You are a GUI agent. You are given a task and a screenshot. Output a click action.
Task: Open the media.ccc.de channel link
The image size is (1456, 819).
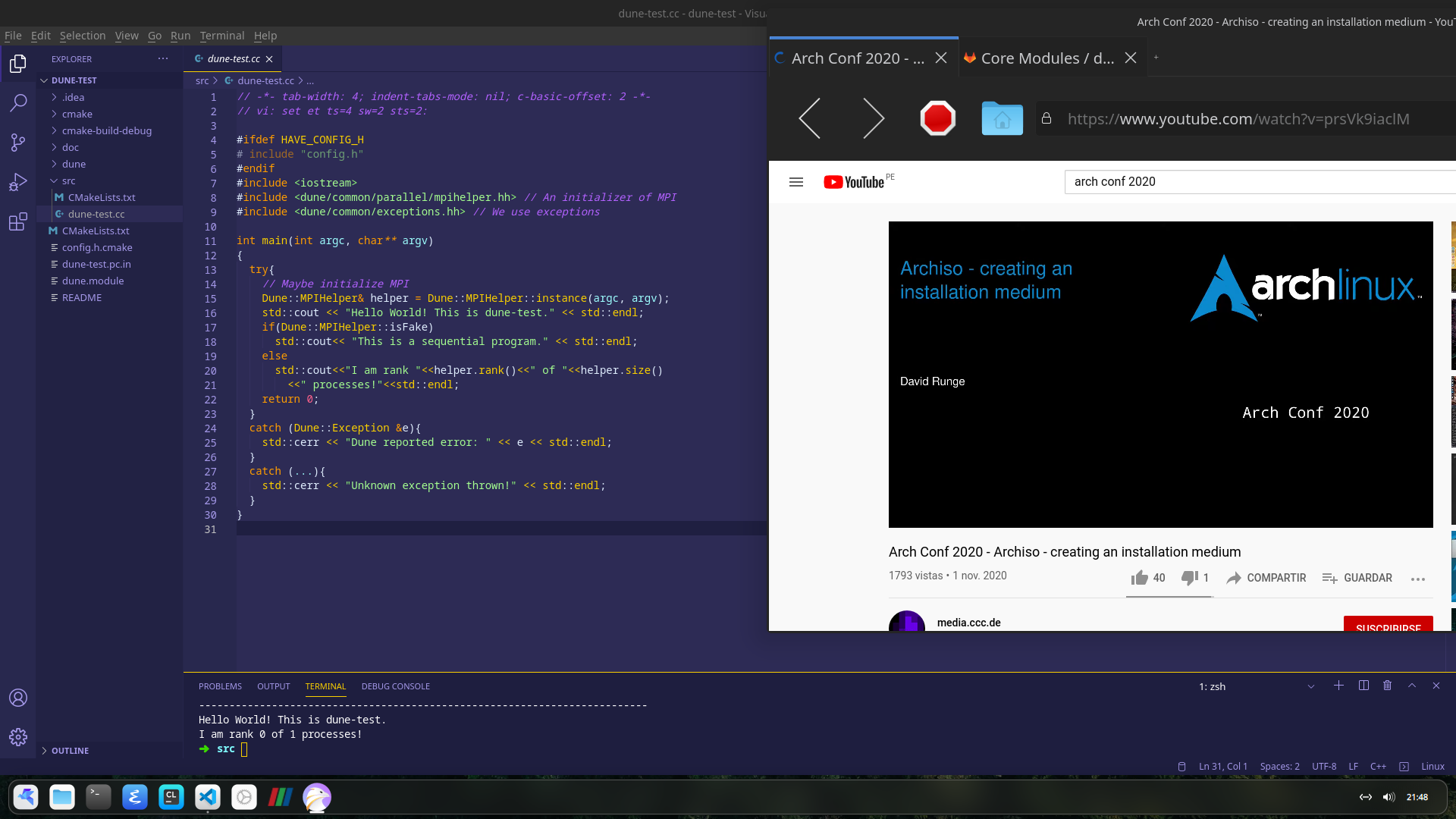(x=968, y=623)
